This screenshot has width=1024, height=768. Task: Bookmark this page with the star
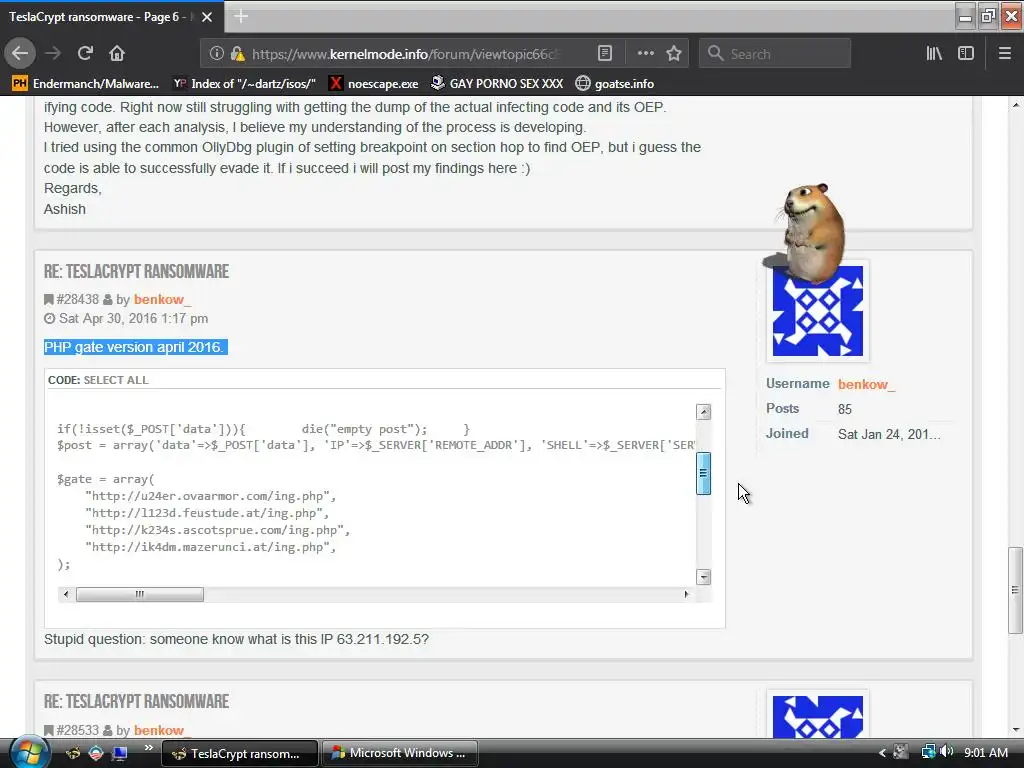tap(674, 54)
